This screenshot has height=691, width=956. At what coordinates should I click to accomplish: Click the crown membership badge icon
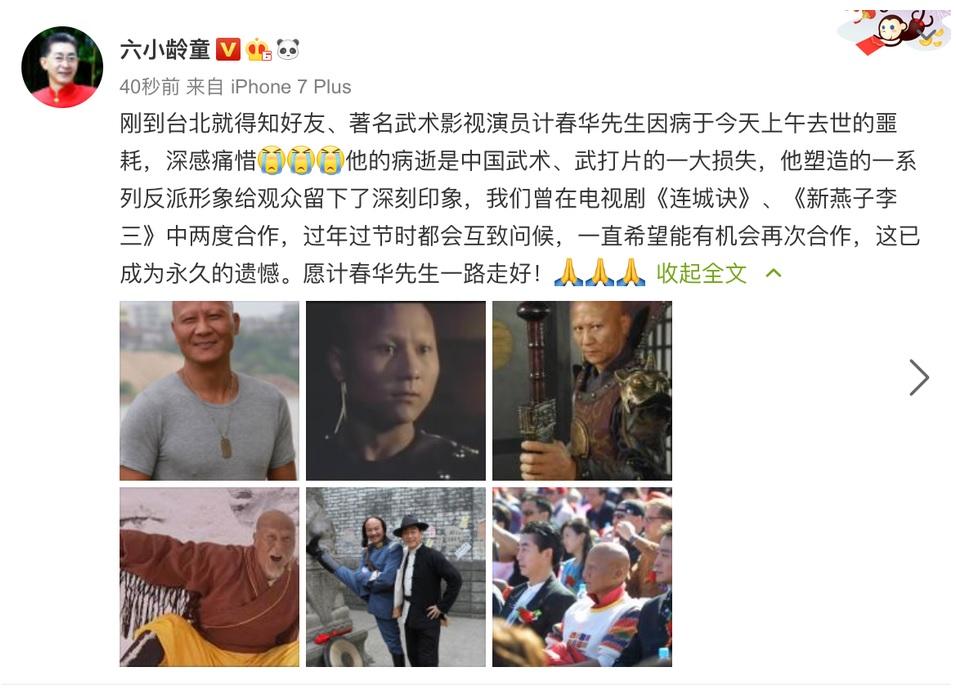pos(258,49)
